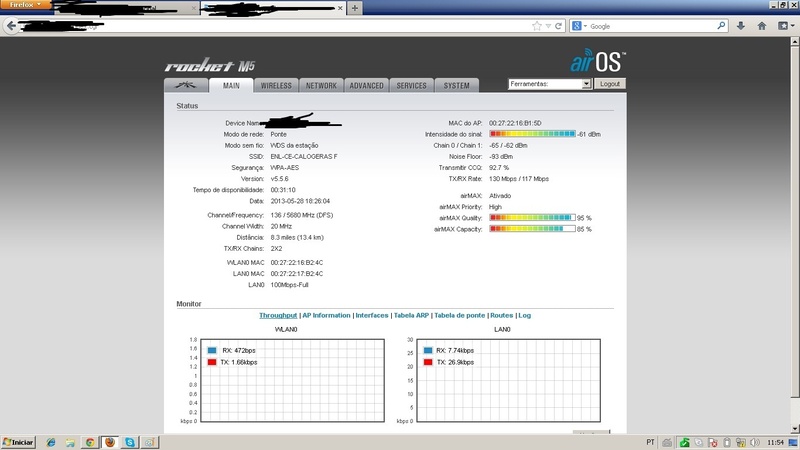Click the scrollbar down arrow
Image resolution: width=800 pixels, height=450 pixels.
[795, 429]
